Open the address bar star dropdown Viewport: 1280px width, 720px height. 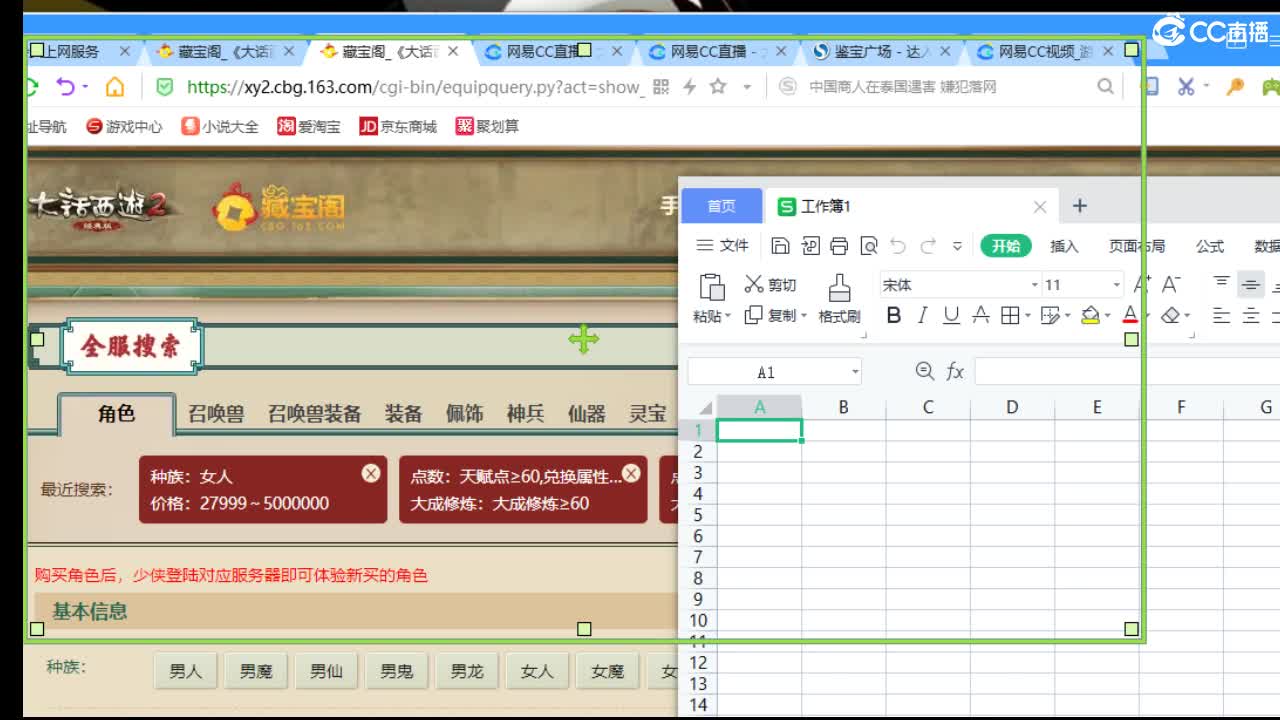(x=746, y=87)
